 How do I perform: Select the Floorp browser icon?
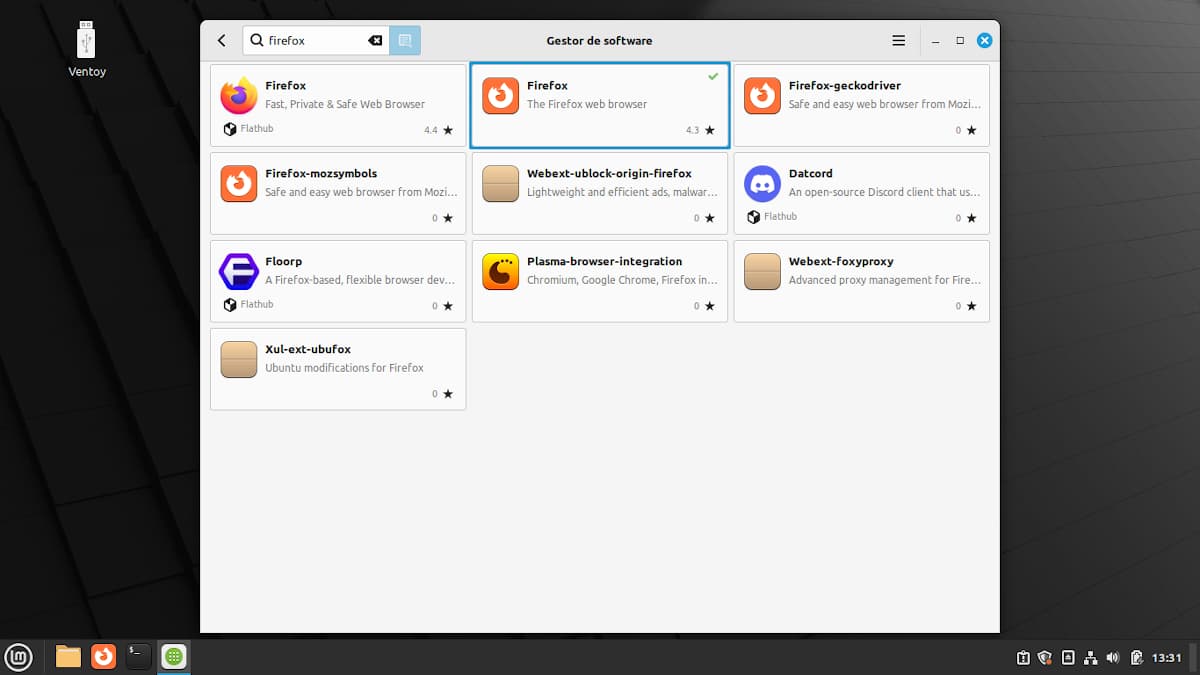coord(239,272)
